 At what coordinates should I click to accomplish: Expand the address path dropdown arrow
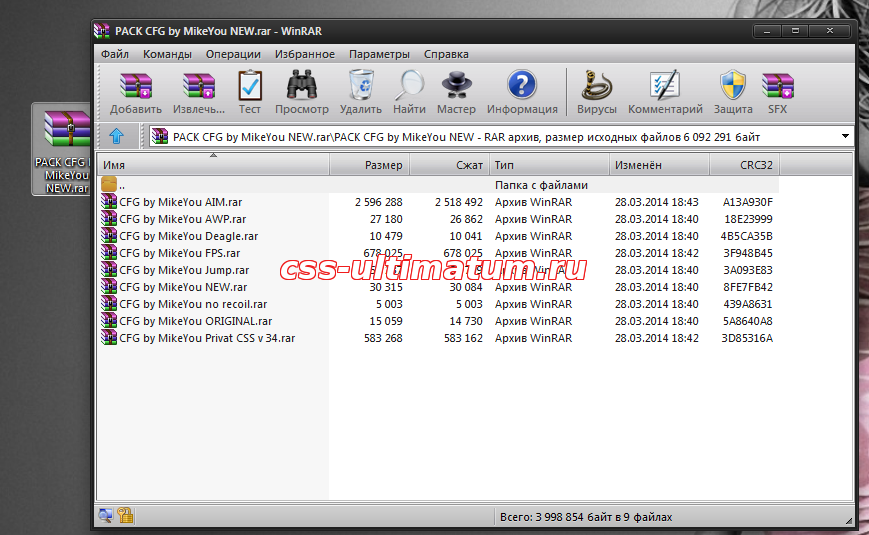(x=845, y=136)
